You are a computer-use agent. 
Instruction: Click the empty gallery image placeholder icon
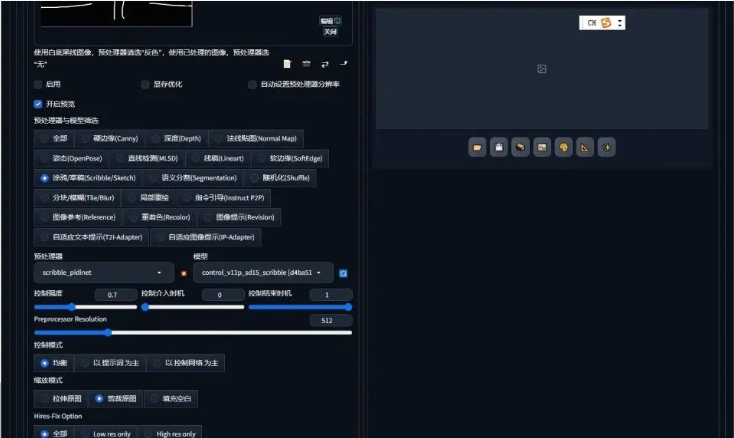coord(542,69)
